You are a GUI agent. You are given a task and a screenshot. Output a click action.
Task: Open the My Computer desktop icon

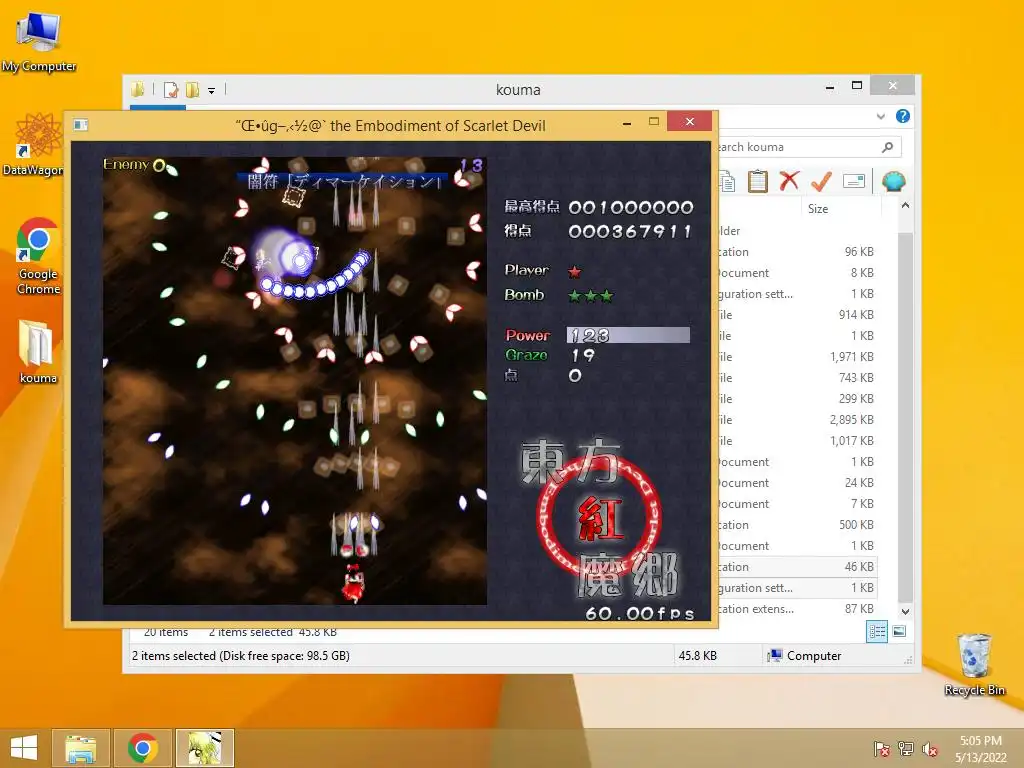click(x=39, y=40)
